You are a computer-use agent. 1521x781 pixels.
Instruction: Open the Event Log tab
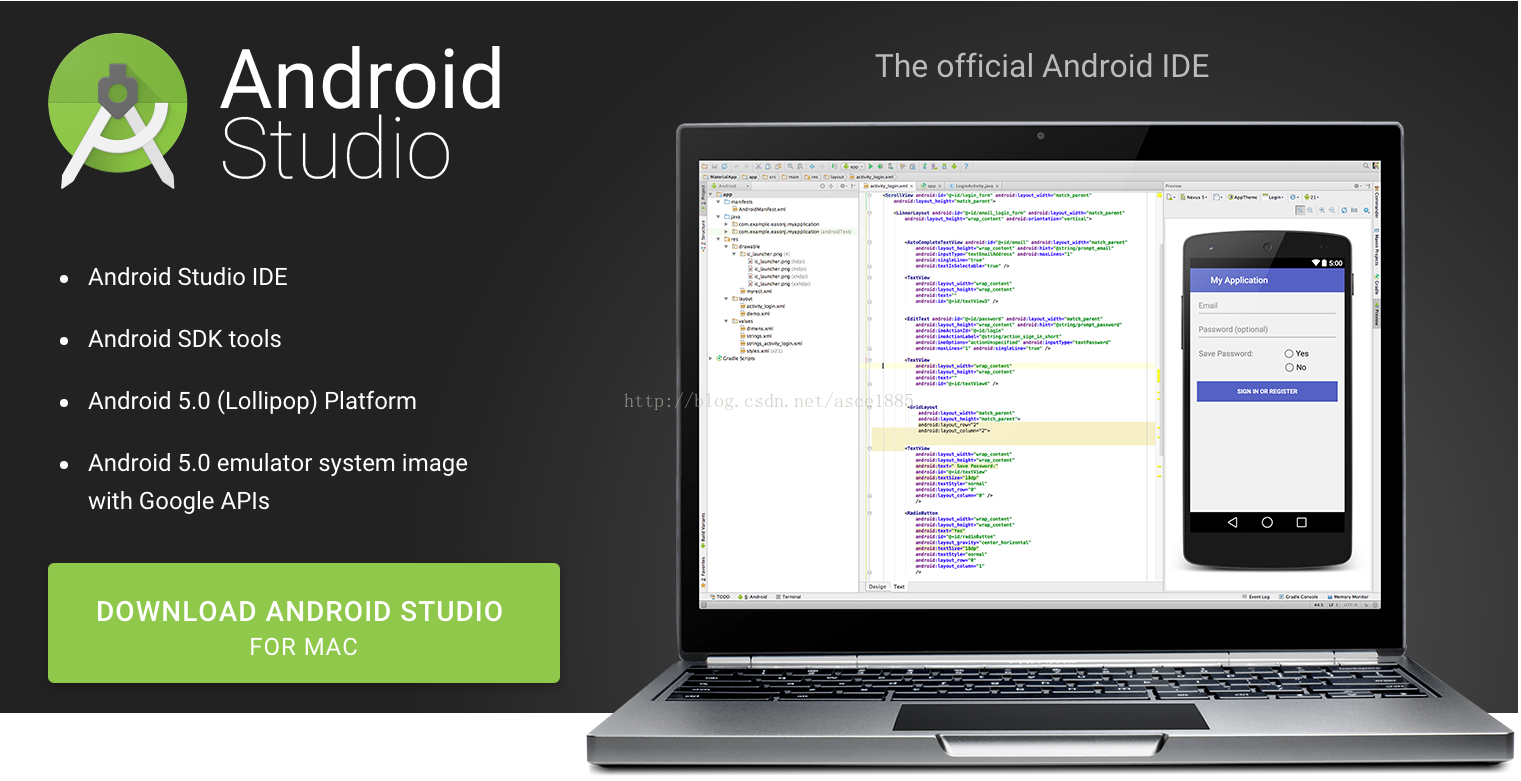click(x=1256, y=597)
